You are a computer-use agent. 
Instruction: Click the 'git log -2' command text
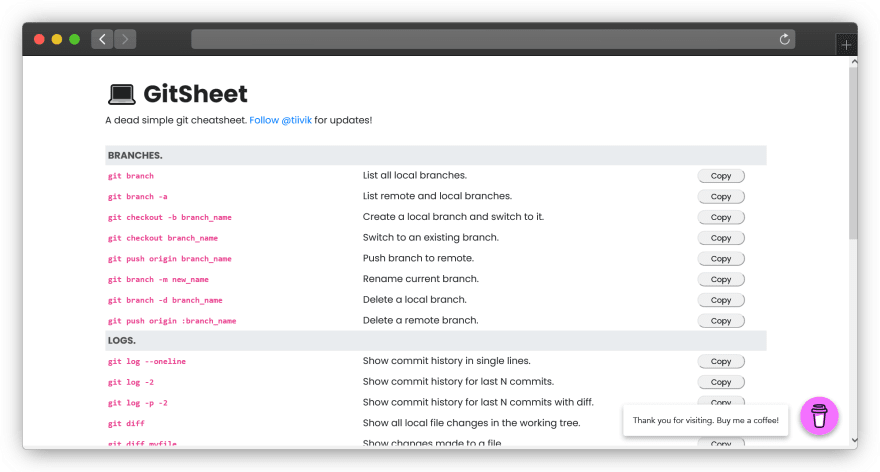click(131, 383)
